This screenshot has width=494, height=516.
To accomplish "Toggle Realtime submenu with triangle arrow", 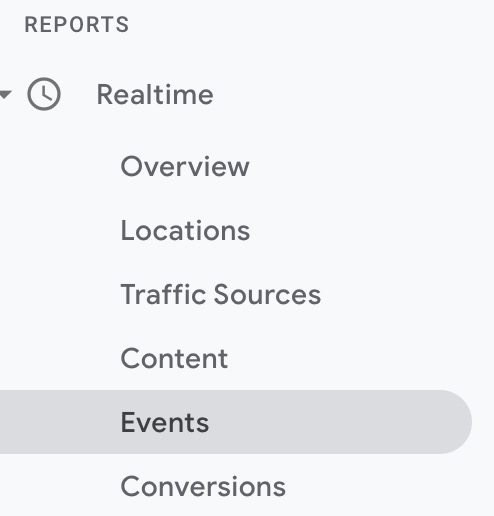I will [6, 94].
